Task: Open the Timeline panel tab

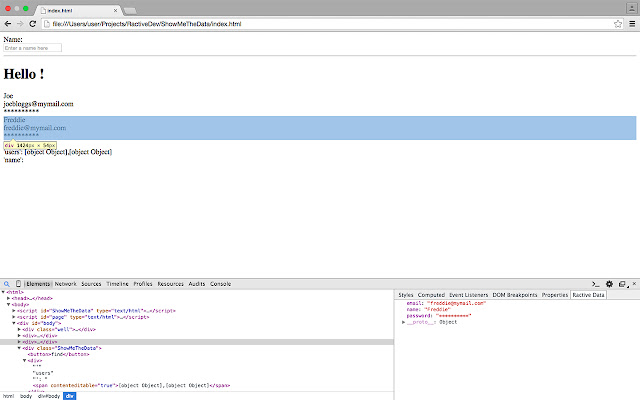Action: 117,284
